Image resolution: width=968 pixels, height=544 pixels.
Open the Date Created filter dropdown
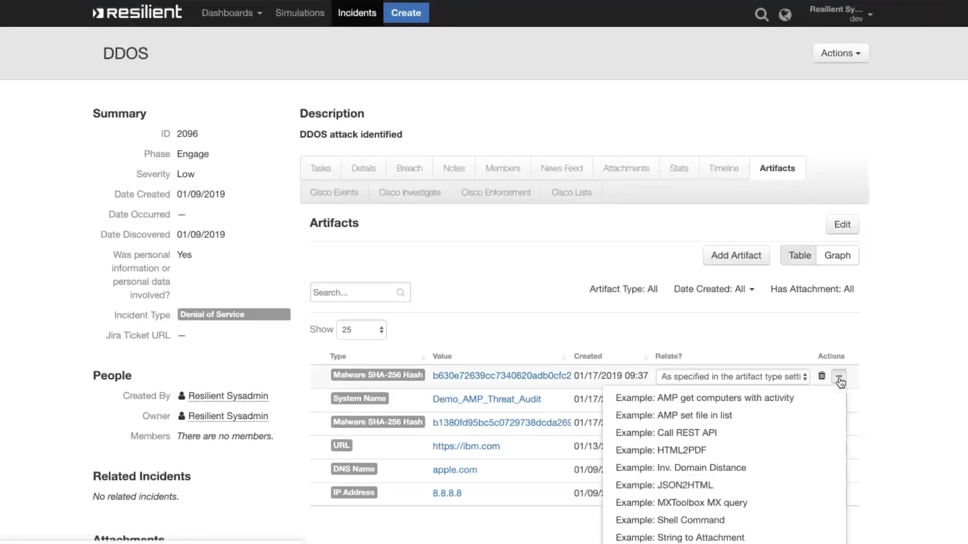tap(714, 289)
